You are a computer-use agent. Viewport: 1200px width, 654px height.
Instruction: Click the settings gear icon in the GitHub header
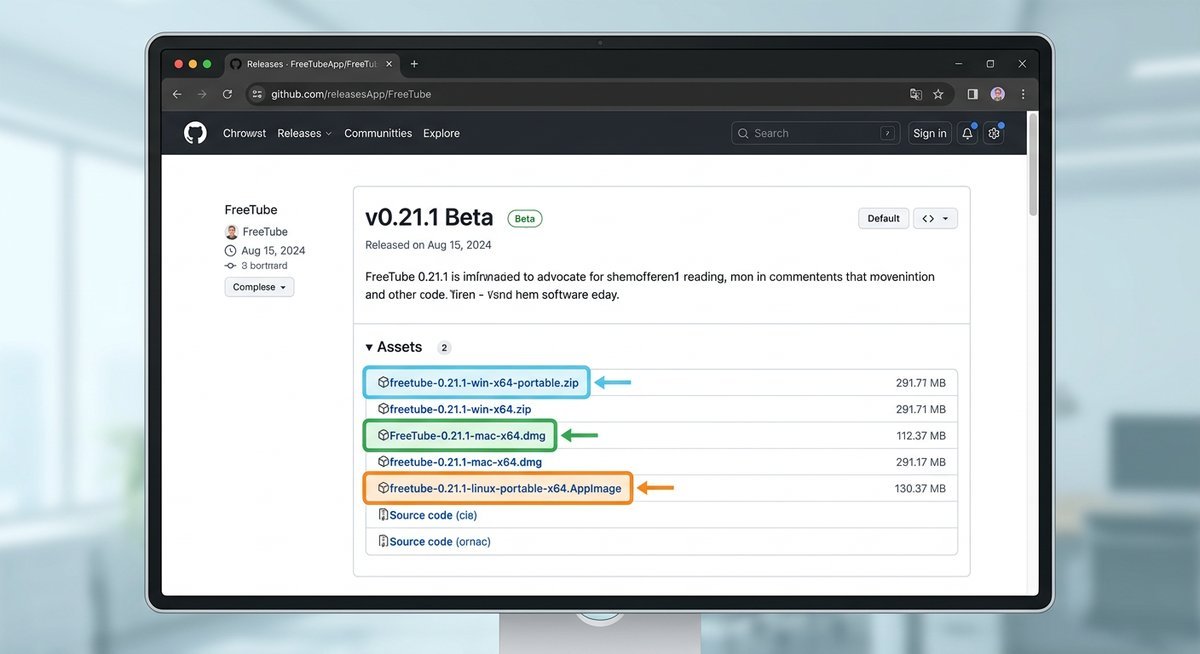coord(993,133)
